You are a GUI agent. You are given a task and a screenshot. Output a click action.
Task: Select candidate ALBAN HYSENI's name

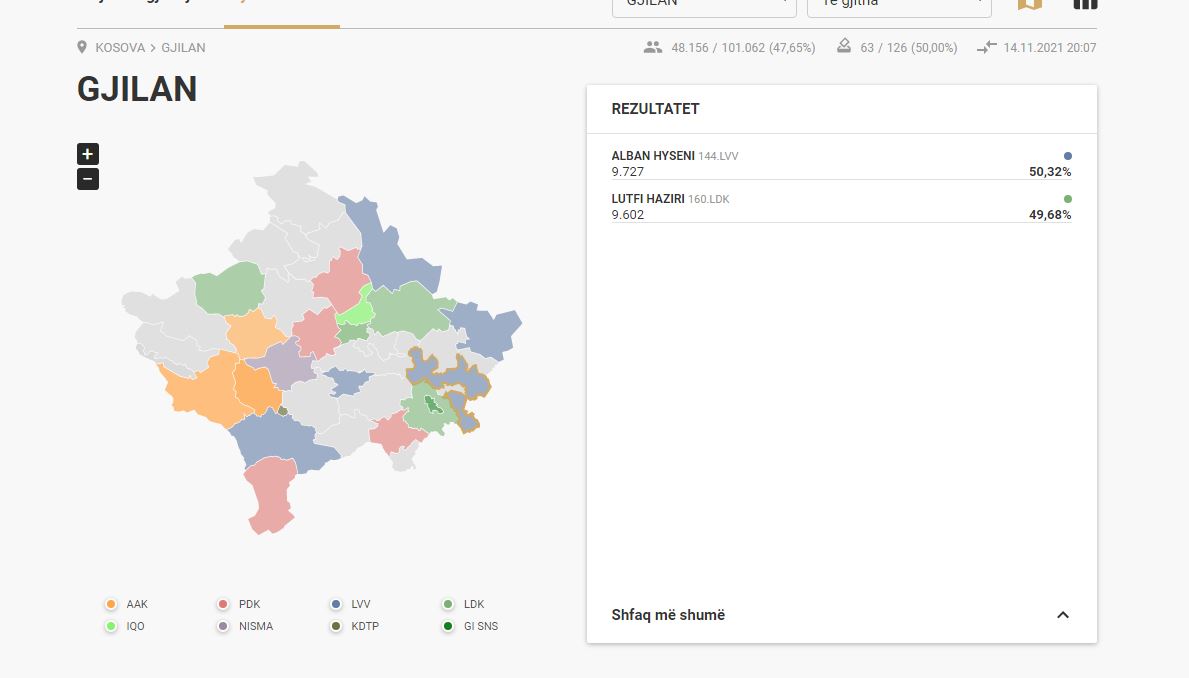click(653, 155)
